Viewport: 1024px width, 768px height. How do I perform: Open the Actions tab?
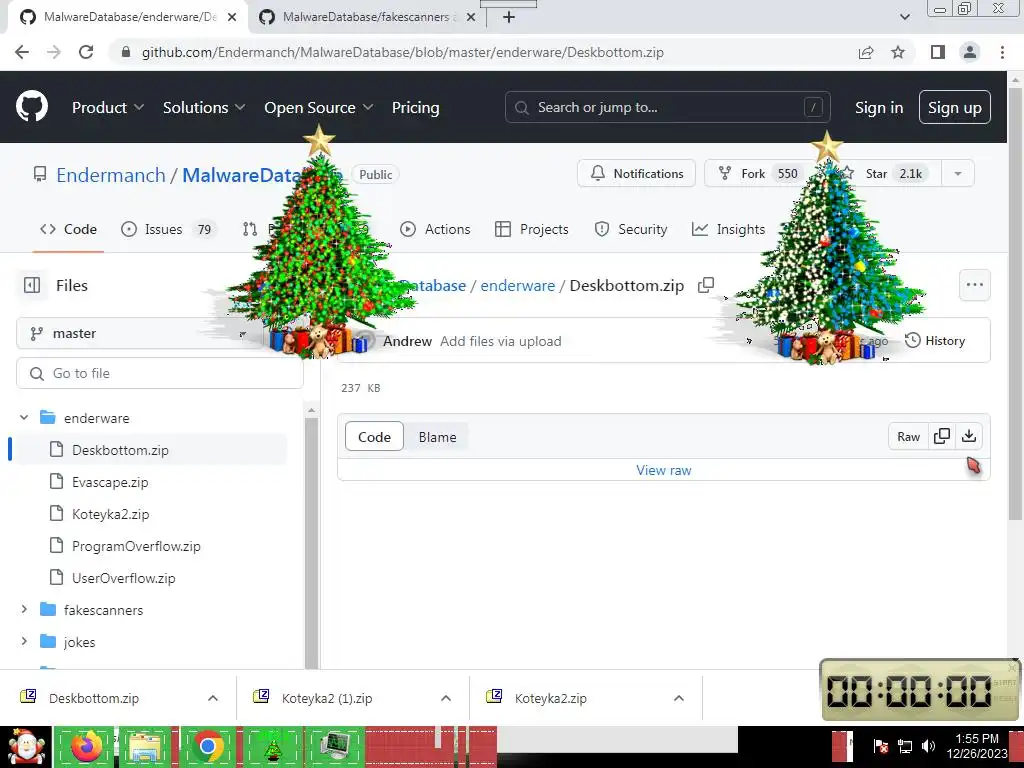pyautogui.click(x=435, y=229)
